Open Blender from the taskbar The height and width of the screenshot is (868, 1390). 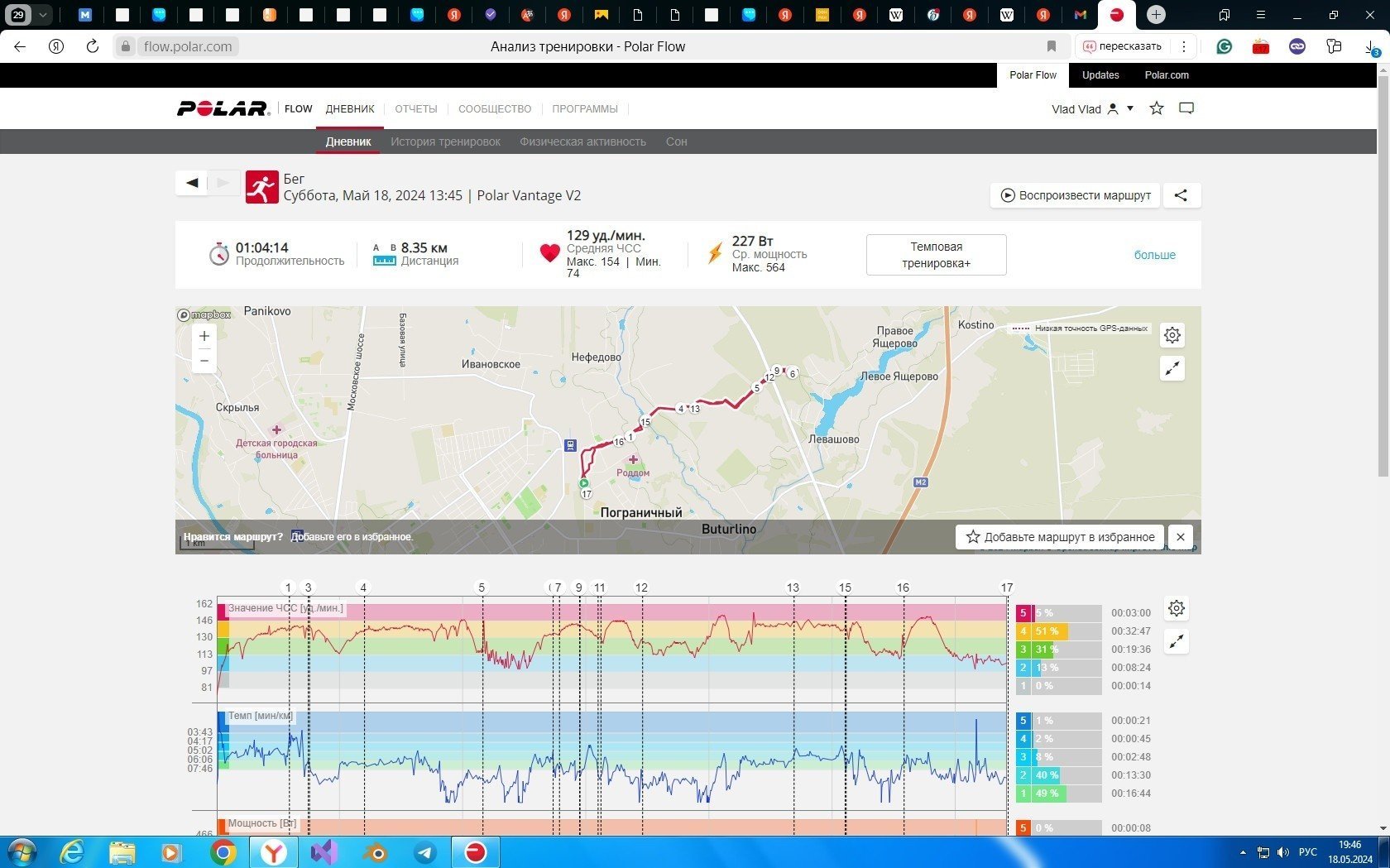[x=375, y=852]
